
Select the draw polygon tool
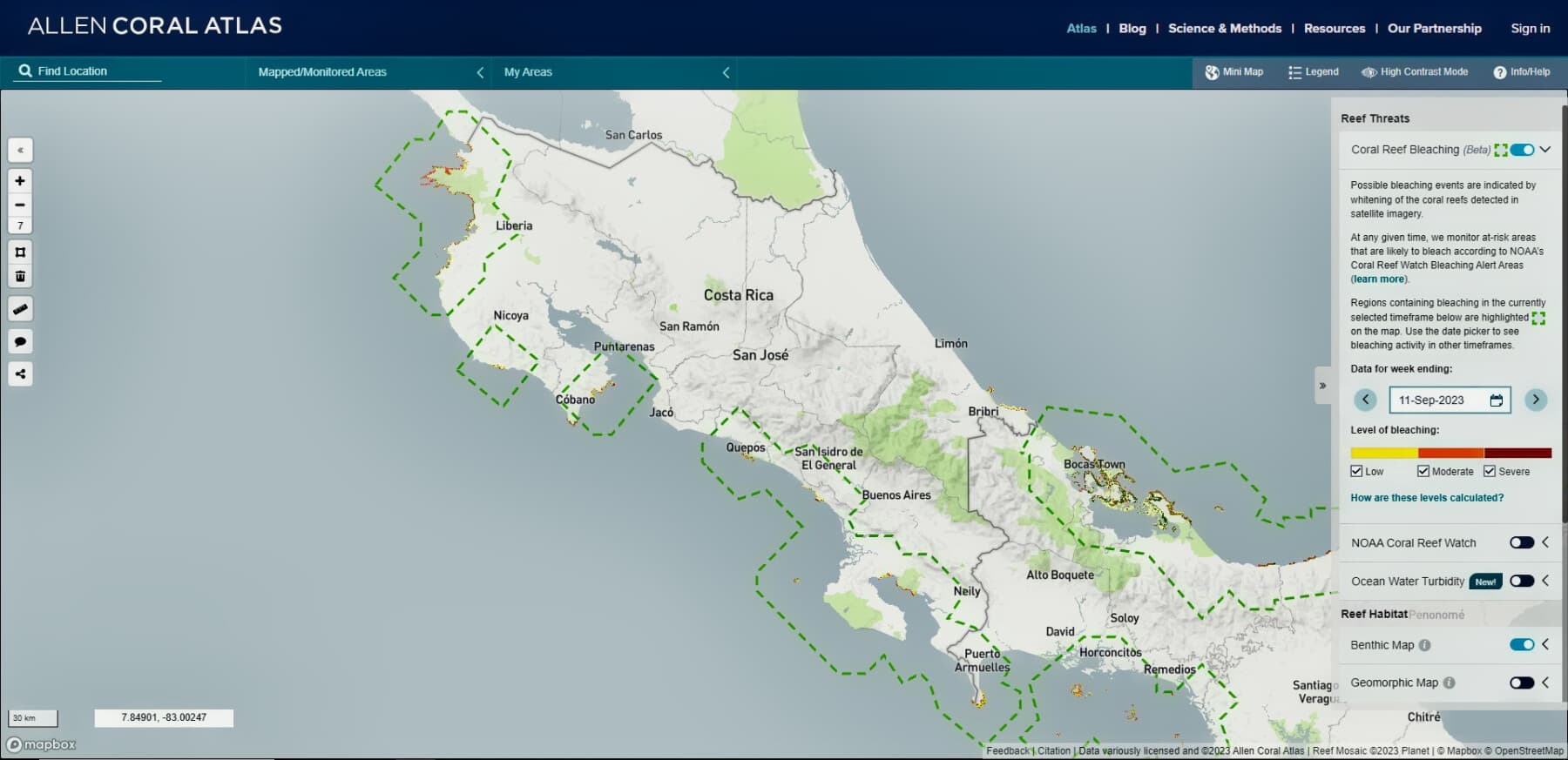tap(20, 252)
